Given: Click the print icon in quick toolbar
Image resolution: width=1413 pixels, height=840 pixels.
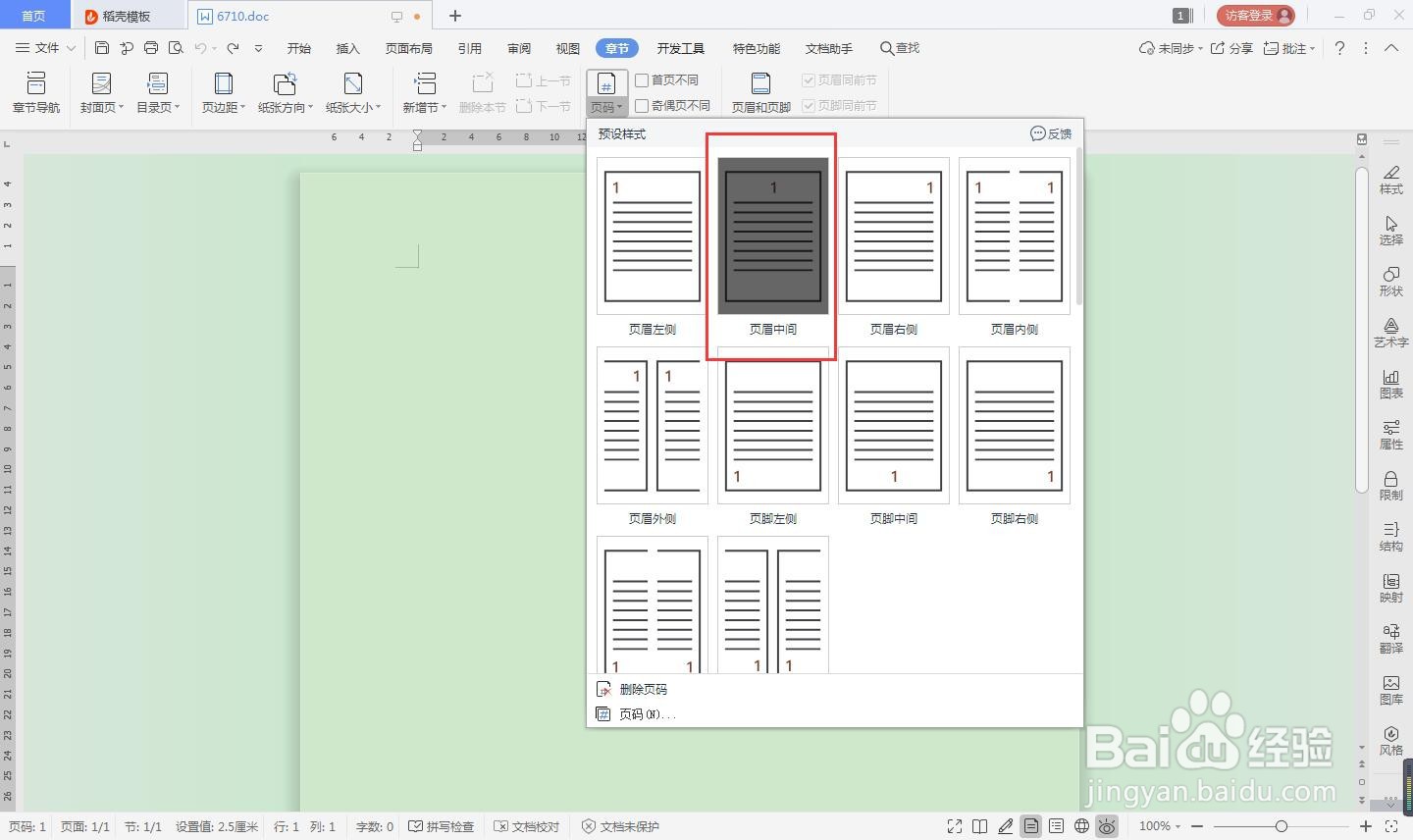Looking at the screenshot, I should coord(151,48).
